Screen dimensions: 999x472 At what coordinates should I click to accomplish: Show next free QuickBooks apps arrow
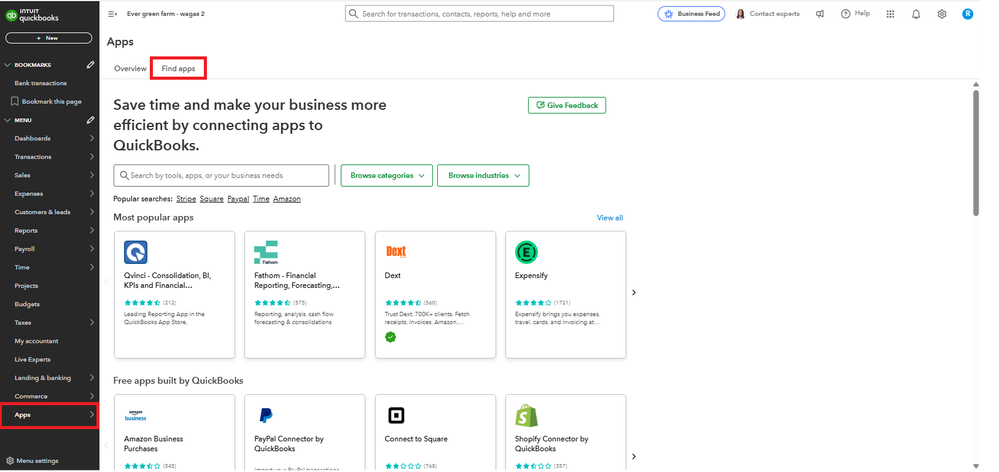click(634, 456)
